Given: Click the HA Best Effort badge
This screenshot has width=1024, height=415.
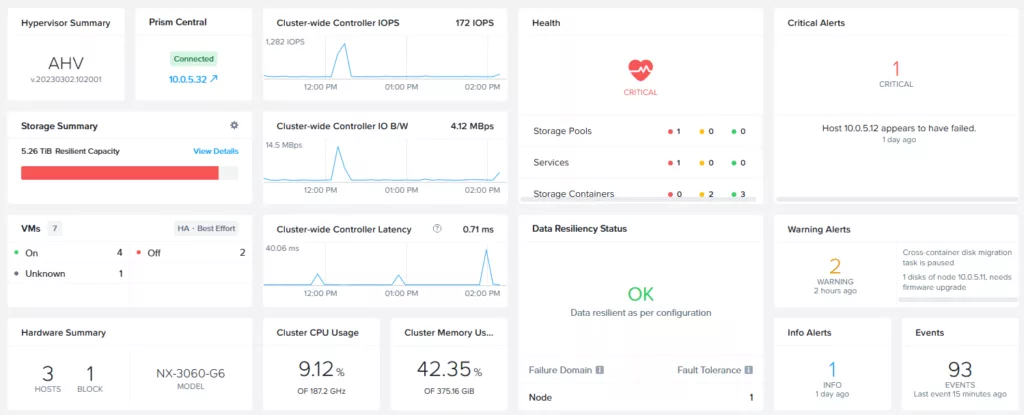Looking at the screenshot, I should 207,228.
